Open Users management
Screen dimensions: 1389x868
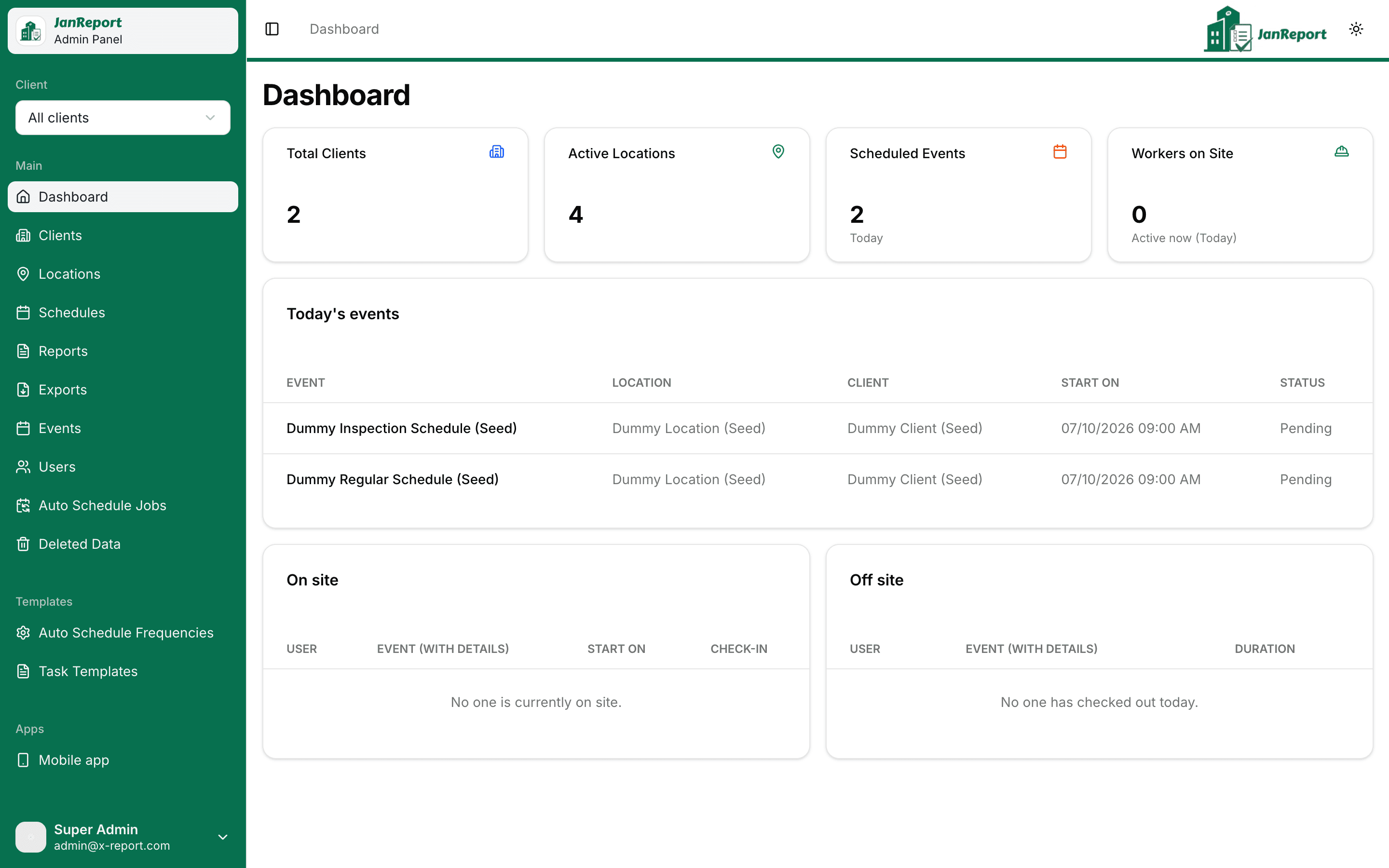[x=123, y=467]
